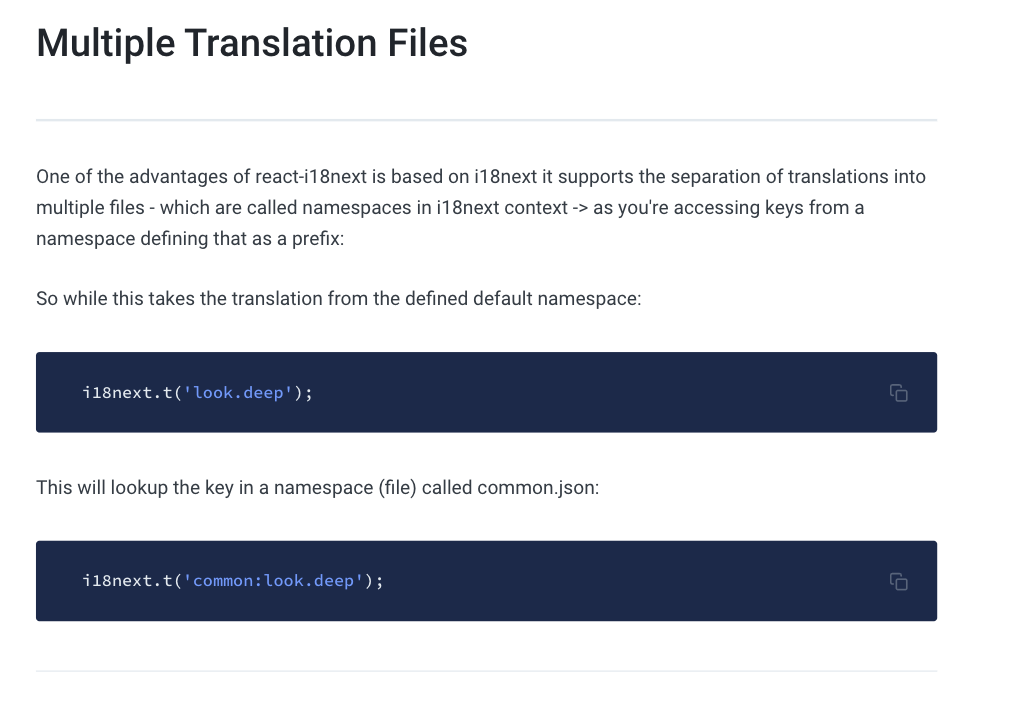Click the word "prefix:" ending the intro paragraph
Image resolution: width=1017 pixels, height=703 pixels.
pos(316,239)
